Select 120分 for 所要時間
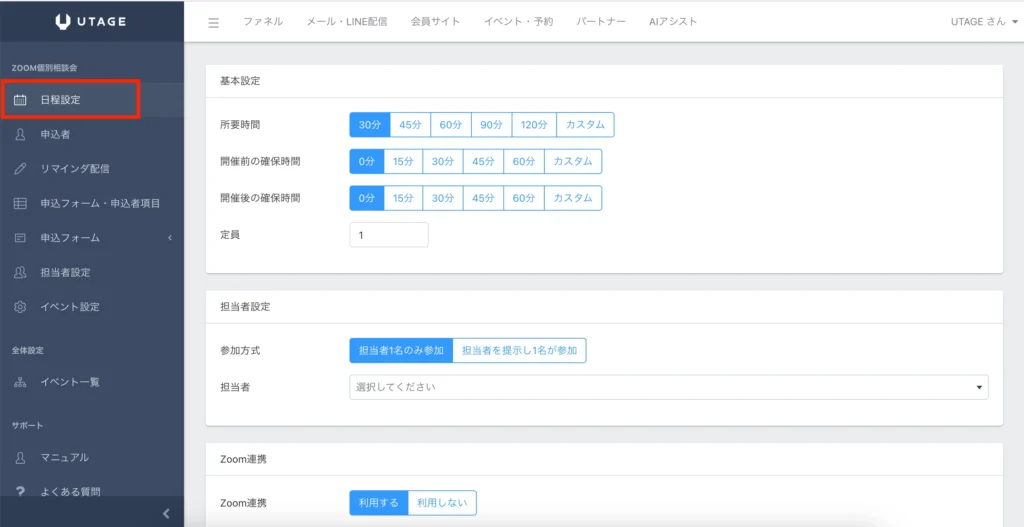The image size is (1024, 527). (x=534, y=125)
